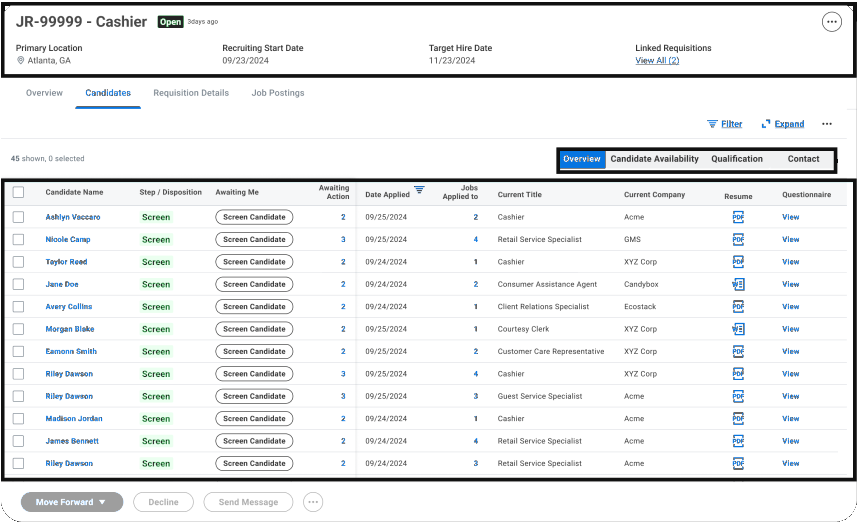
Task: Click the Send Message button
Action: tap(248, 502)
